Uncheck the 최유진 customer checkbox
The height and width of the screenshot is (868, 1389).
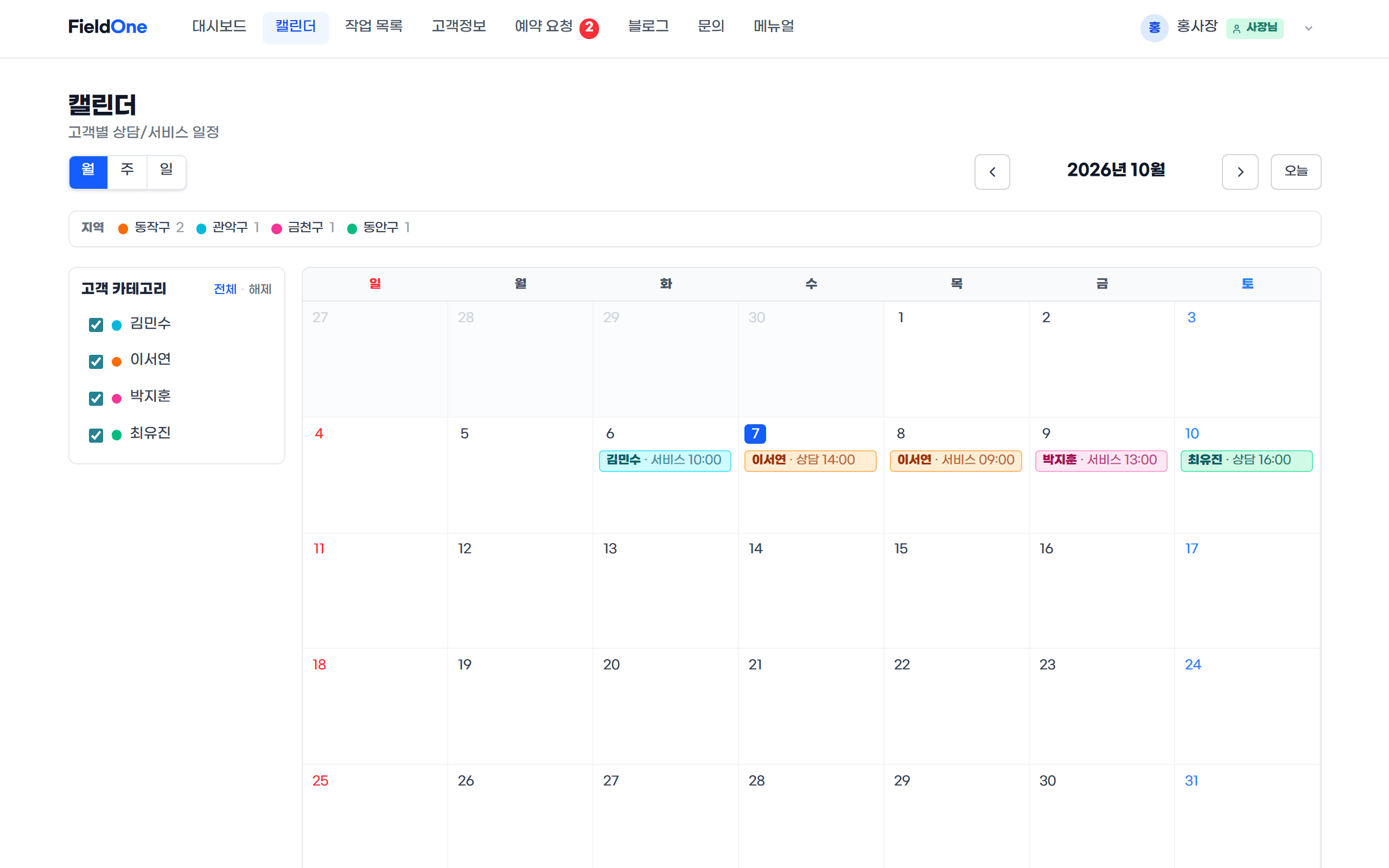pos(96,435)
